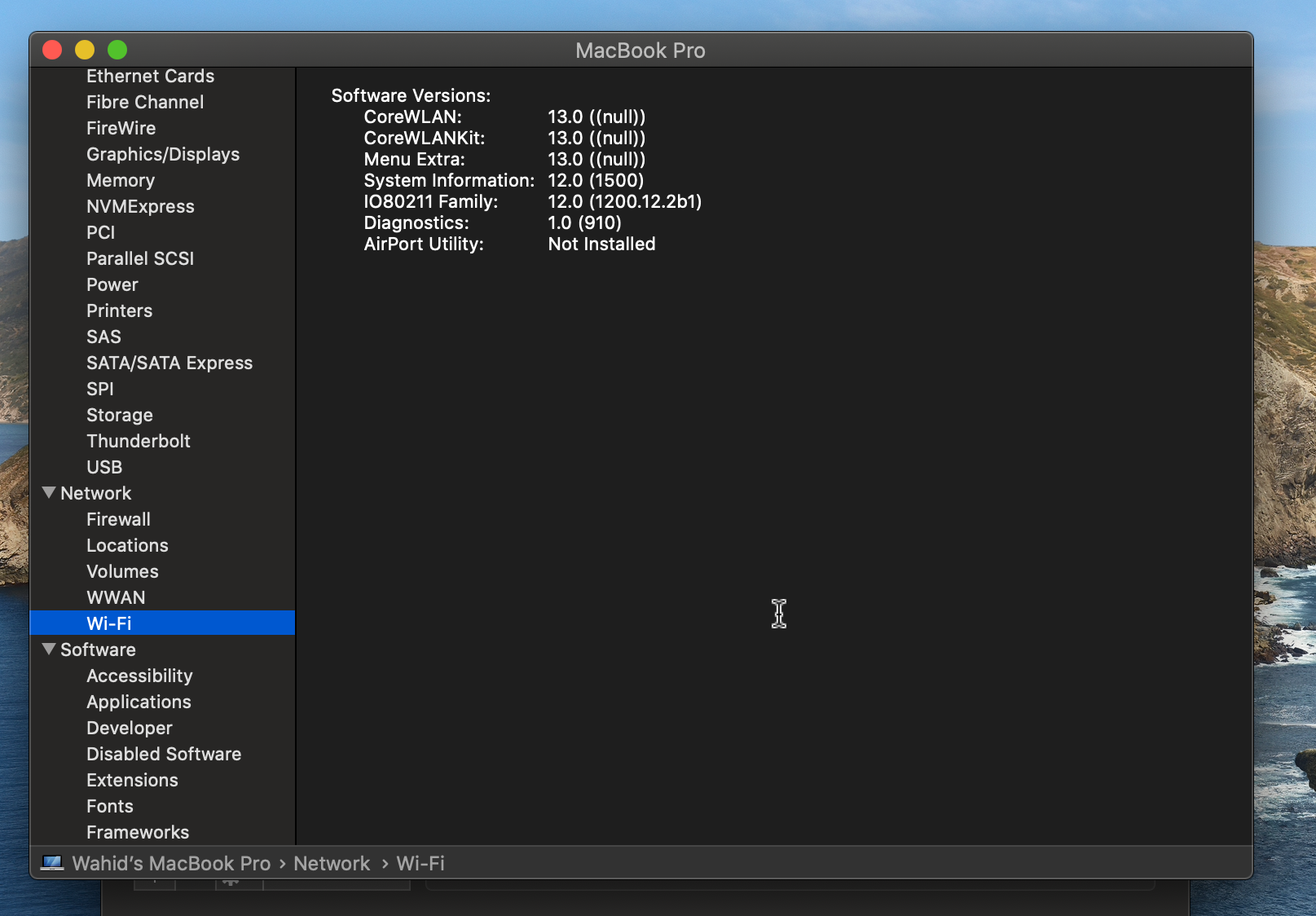1316x916 pixels.
Task: Click Network in the path bar
Action: (x=332, y=863)
